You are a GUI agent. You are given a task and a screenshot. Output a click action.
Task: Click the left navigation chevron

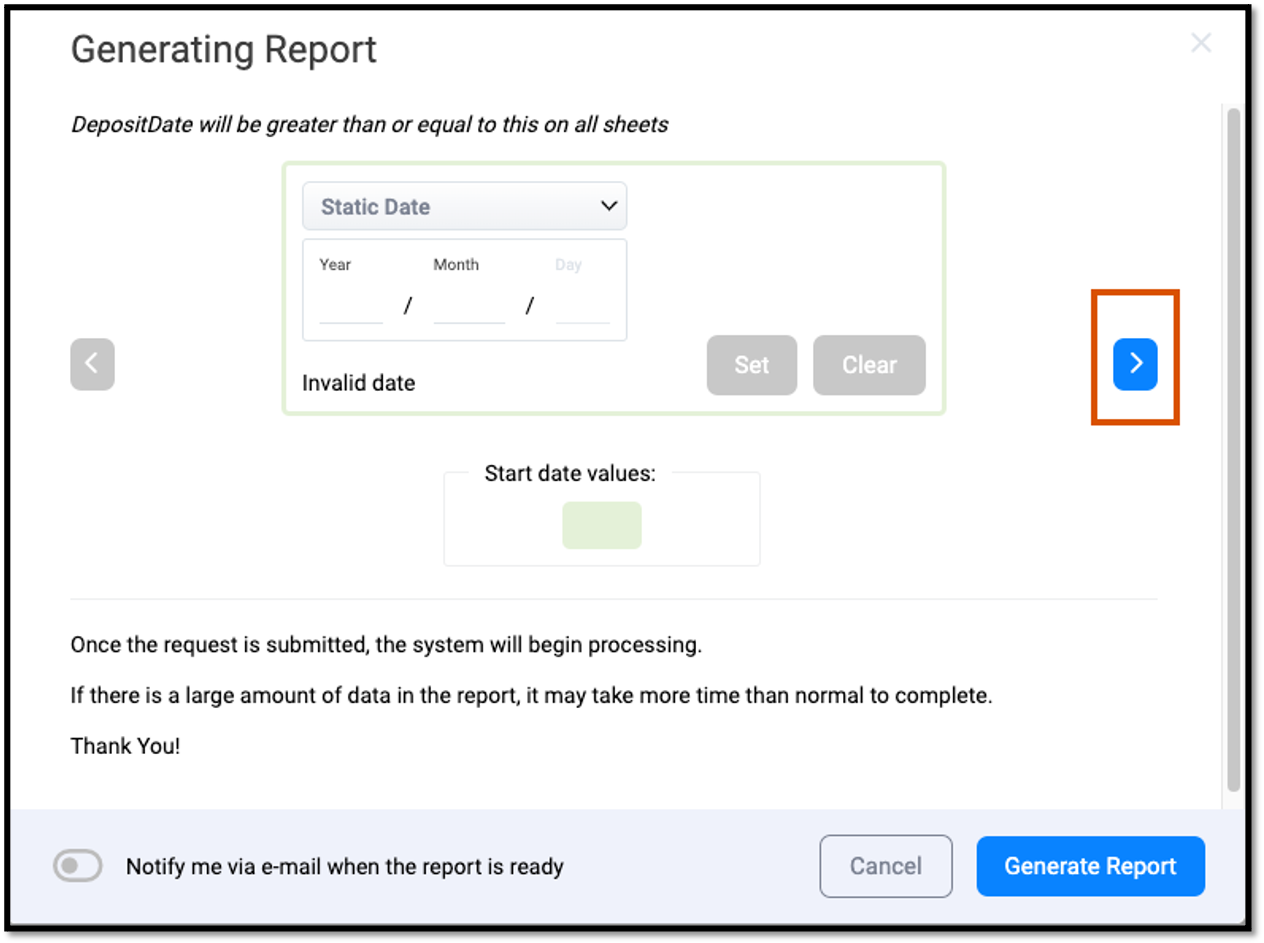92,364
